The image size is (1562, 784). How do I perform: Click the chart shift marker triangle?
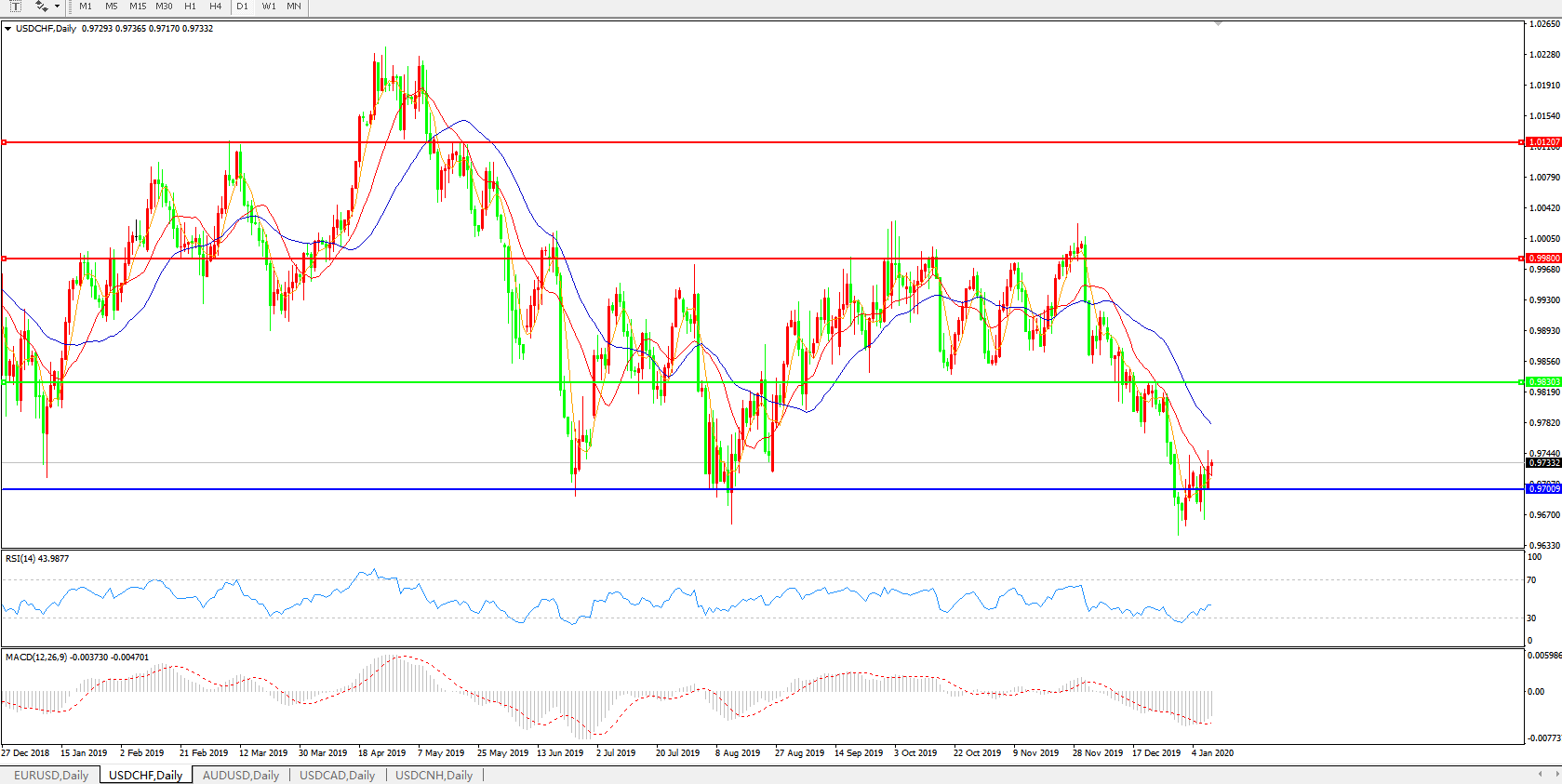click(1218, 23)
